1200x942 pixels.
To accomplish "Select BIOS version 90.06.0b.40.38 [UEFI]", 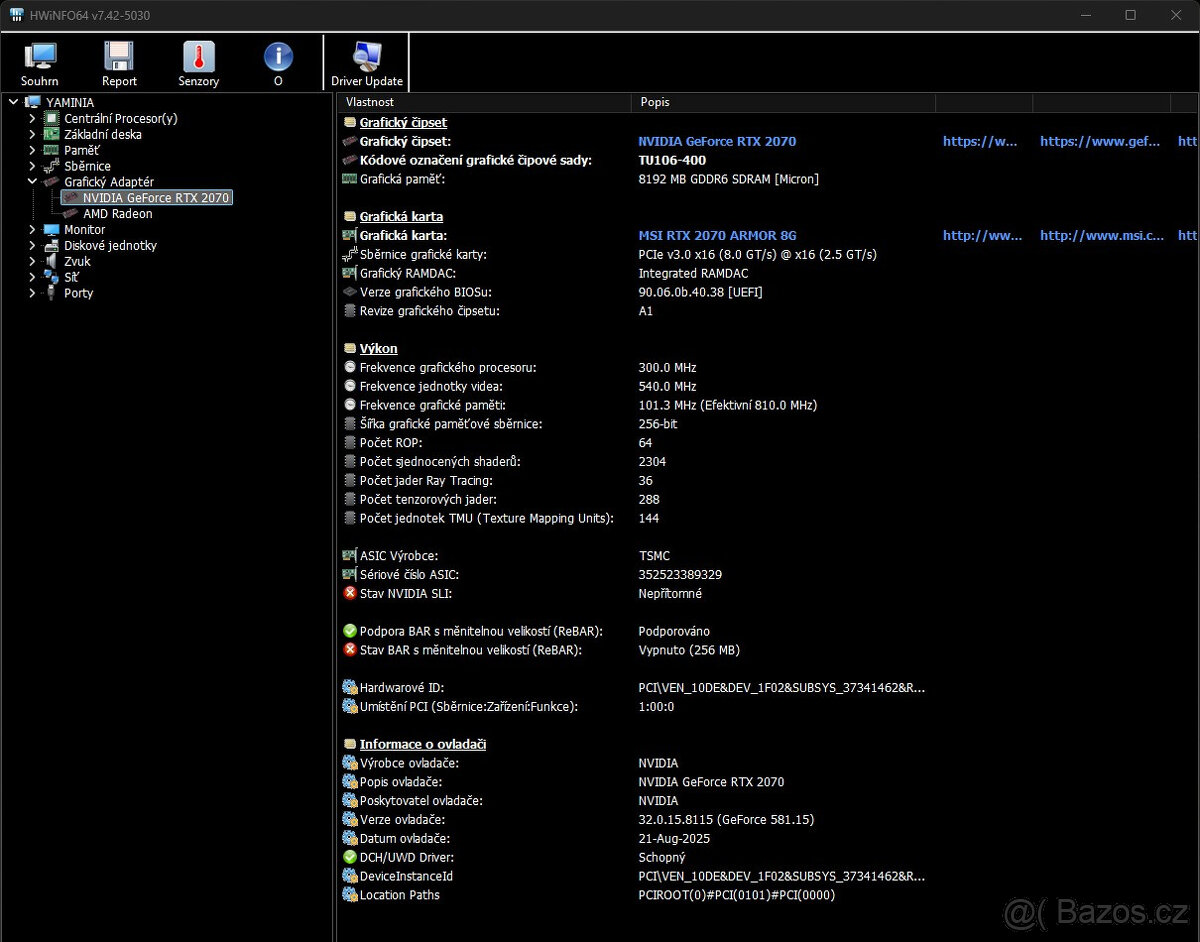I will [x=701, y=292].
